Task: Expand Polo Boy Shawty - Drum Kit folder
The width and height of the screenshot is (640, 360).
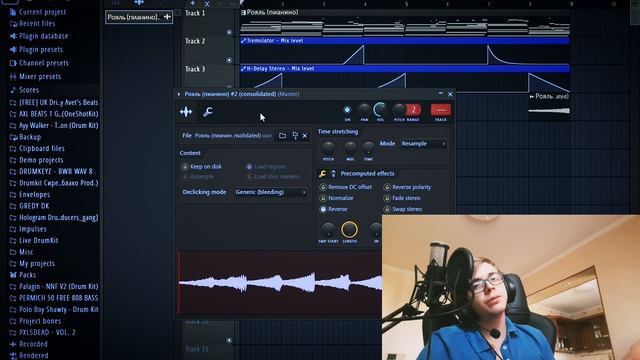Action: [x=54, y=309]
